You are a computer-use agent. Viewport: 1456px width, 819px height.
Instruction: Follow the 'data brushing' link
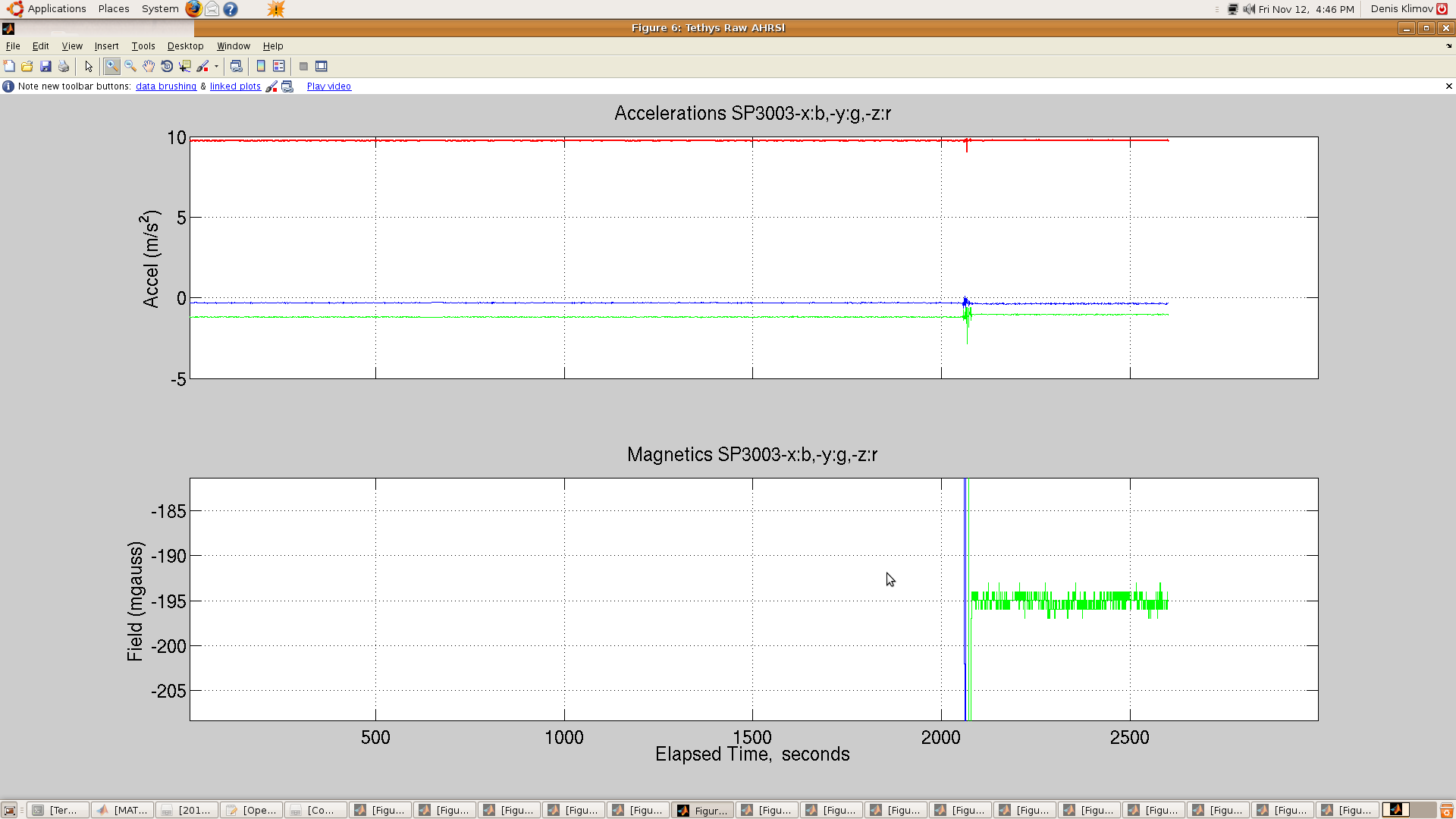coord(166,86)
